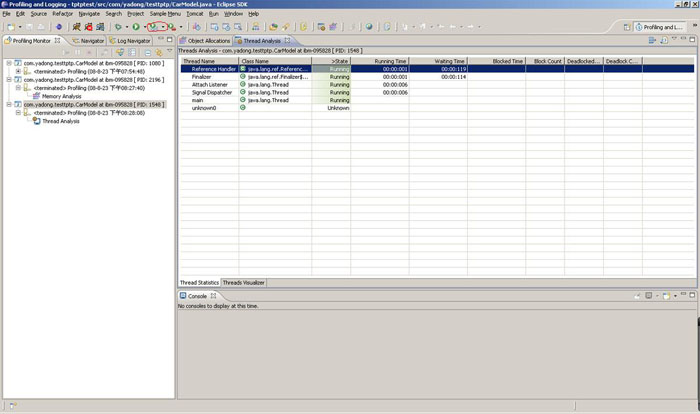Switch to the Log Navigator tab
This screenshot has height=414, width=700.
(130, 41)
